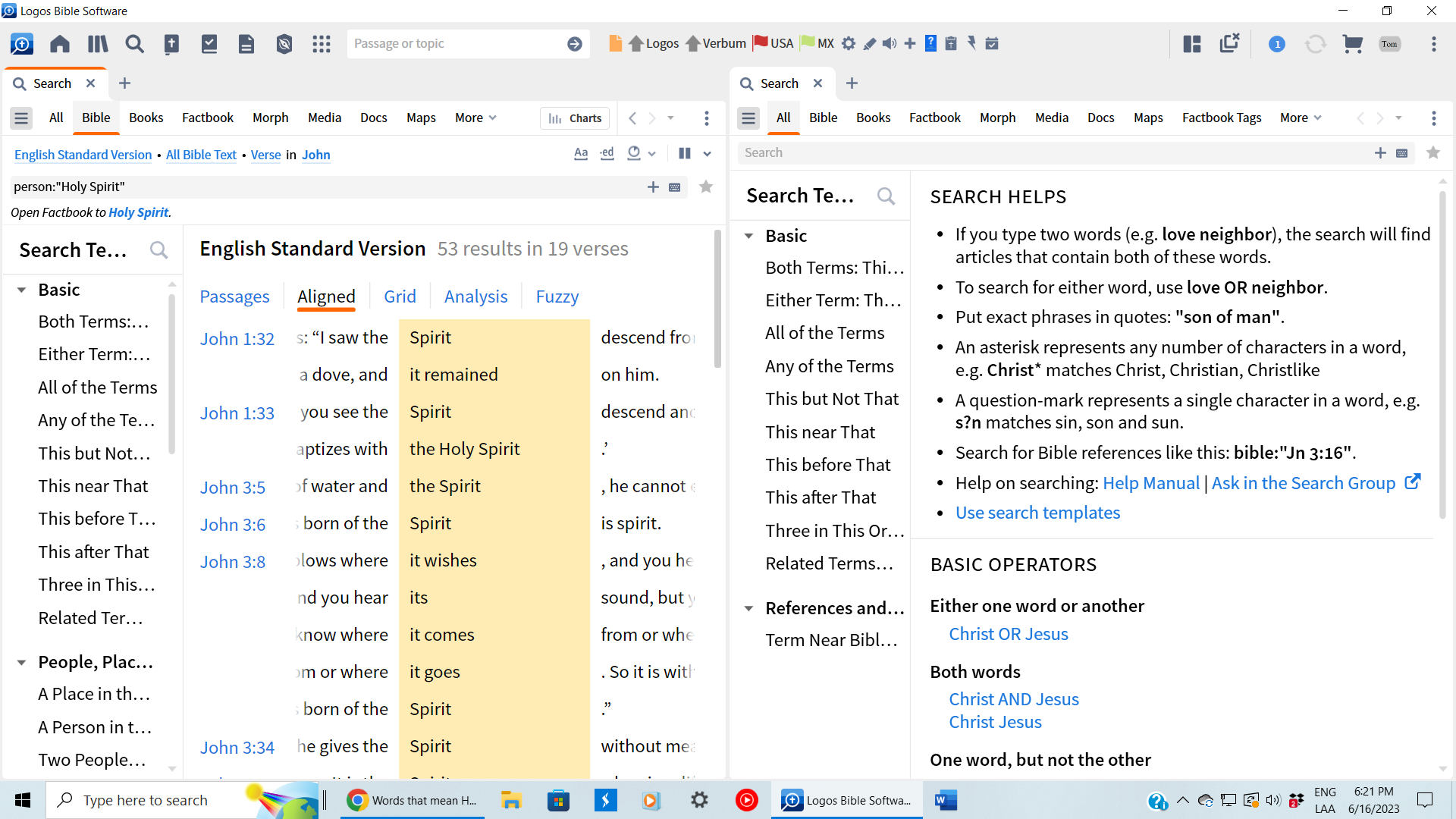Open the Guides checkmark icon

209,44
